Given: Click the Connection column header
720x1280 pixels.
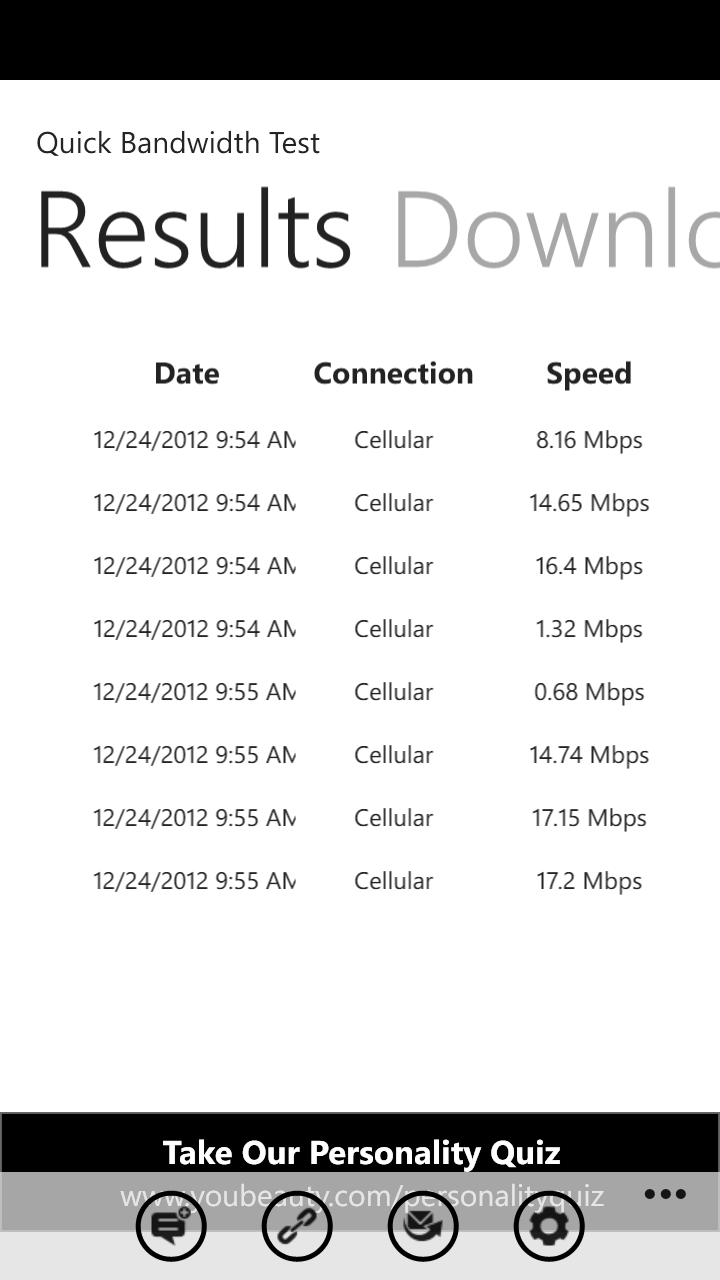Looking at the screenshot, I should (x=393, y=373).
